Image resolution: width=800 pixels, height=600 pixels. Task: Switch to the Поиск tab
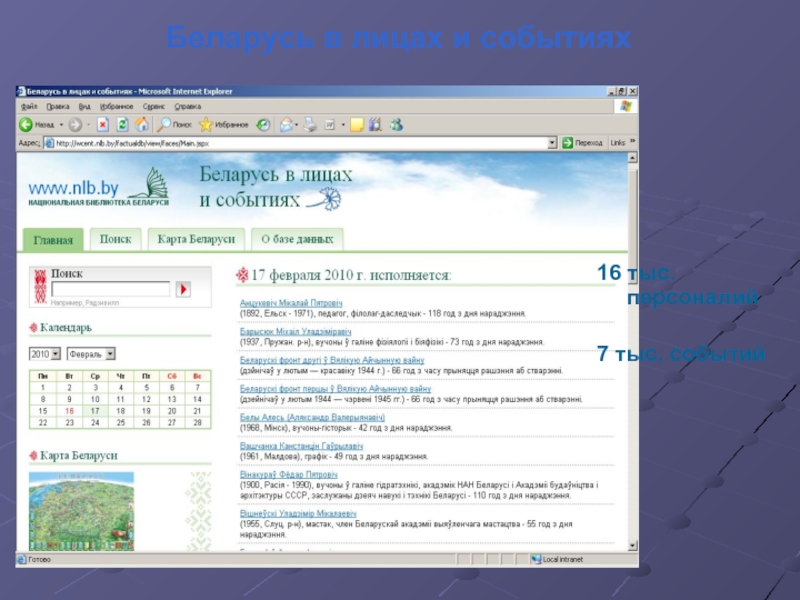point(115,239)
